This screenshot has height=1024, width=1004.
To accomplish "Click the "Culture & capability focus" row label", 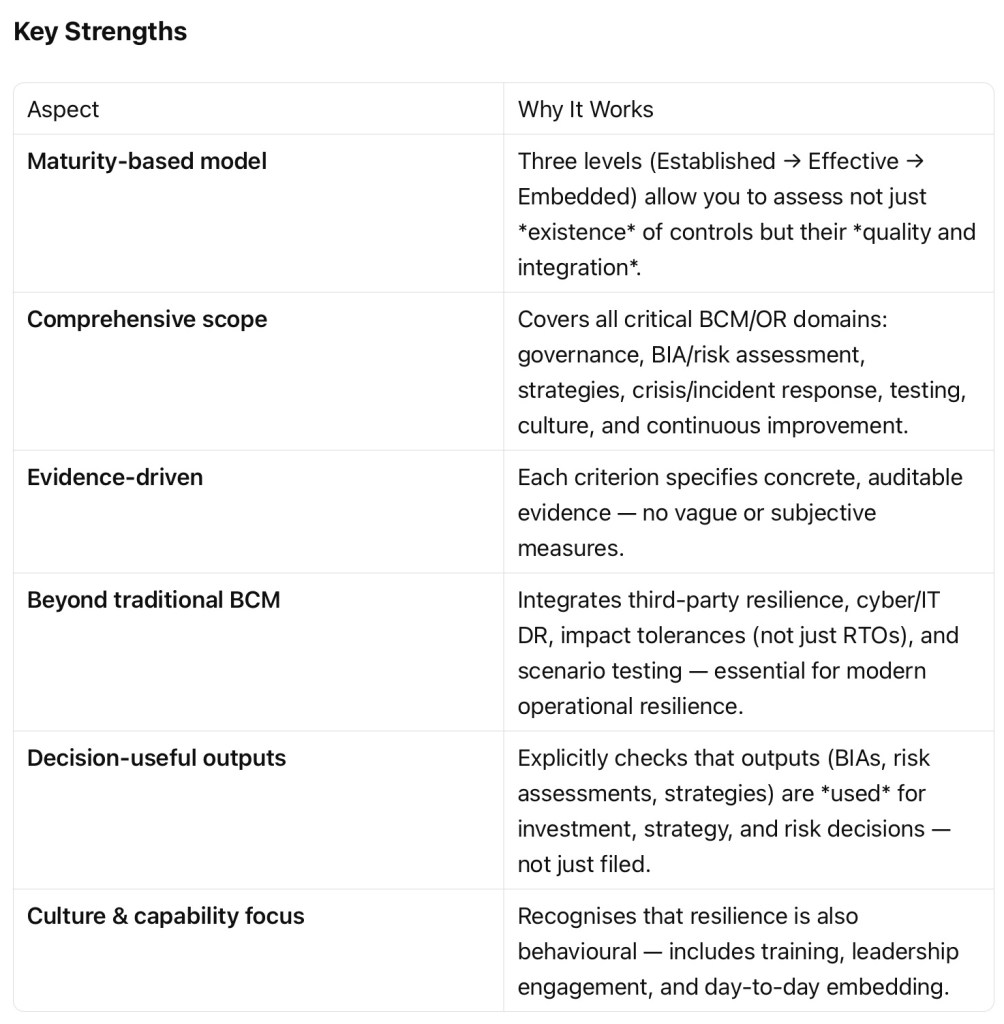I will (x=166, y=916).
